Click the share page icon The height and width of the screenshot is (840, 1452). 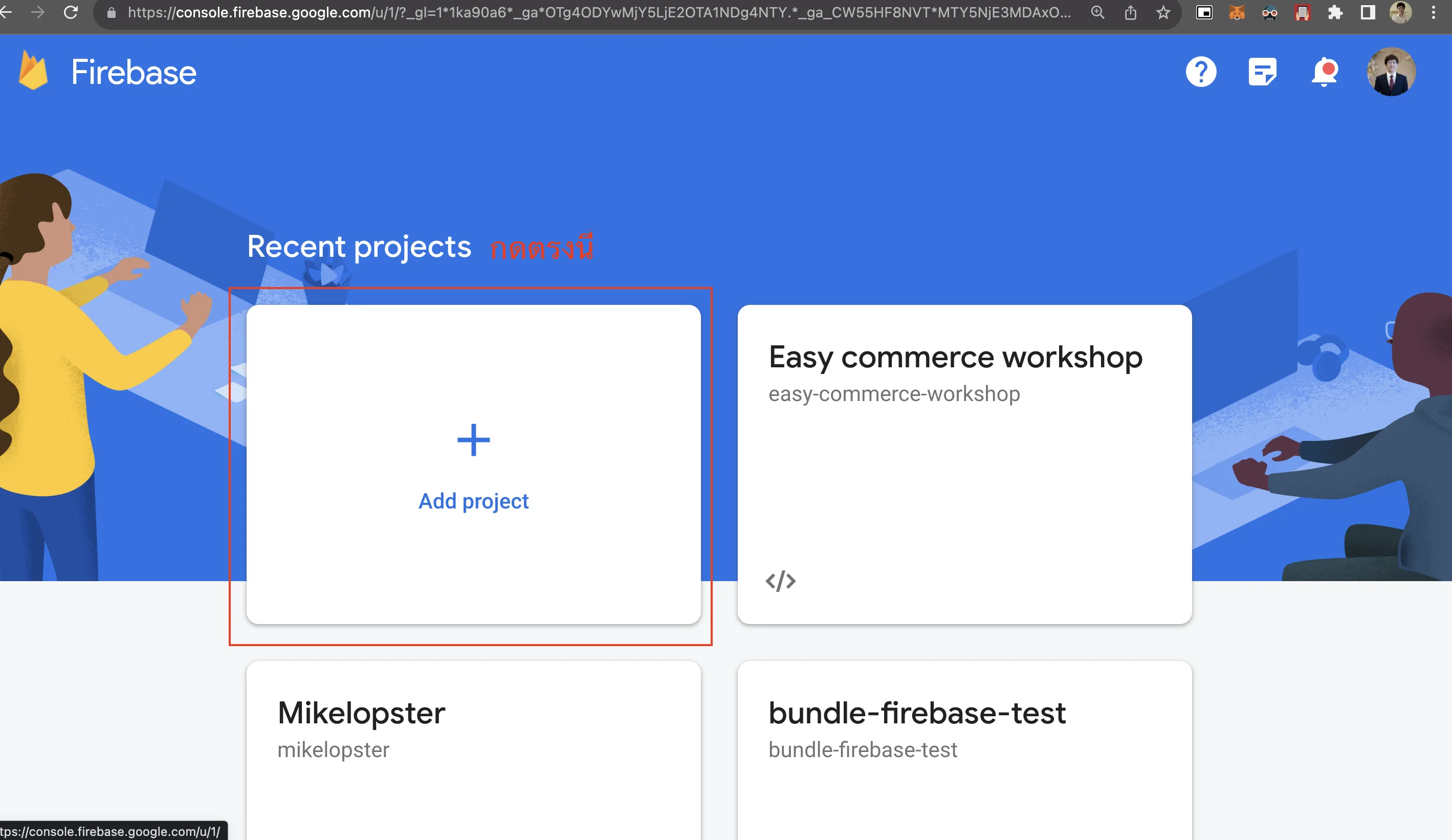[1131, 13]
